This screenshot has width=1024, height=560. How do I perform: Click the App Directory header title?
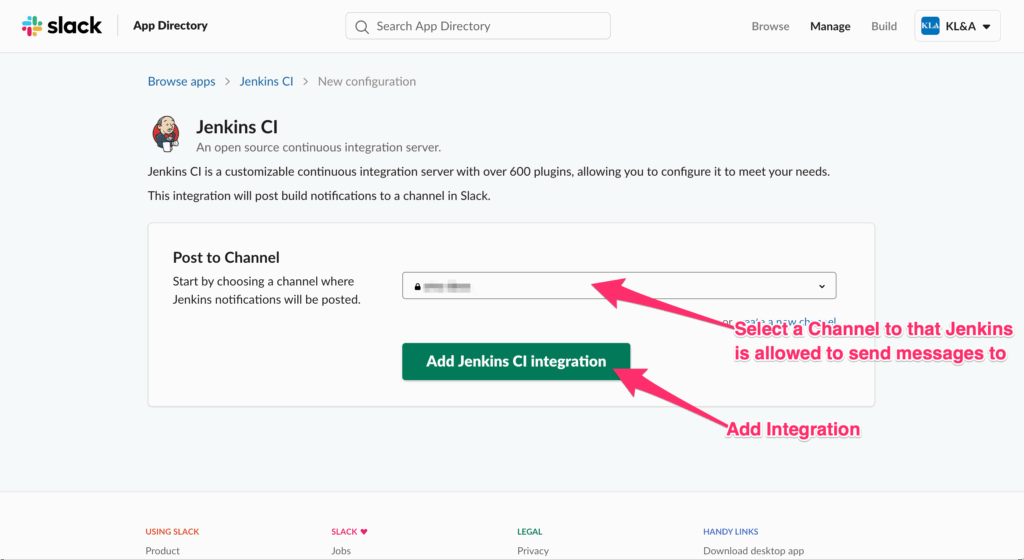(170, 26)
